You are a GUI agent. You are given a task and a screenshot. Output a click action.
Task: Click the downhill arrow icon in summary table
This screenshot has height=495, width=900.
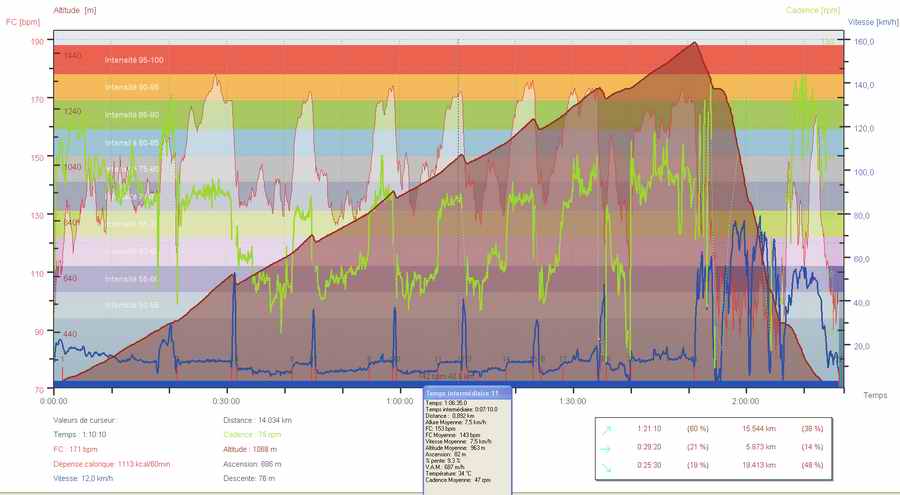tap(606, 466)
